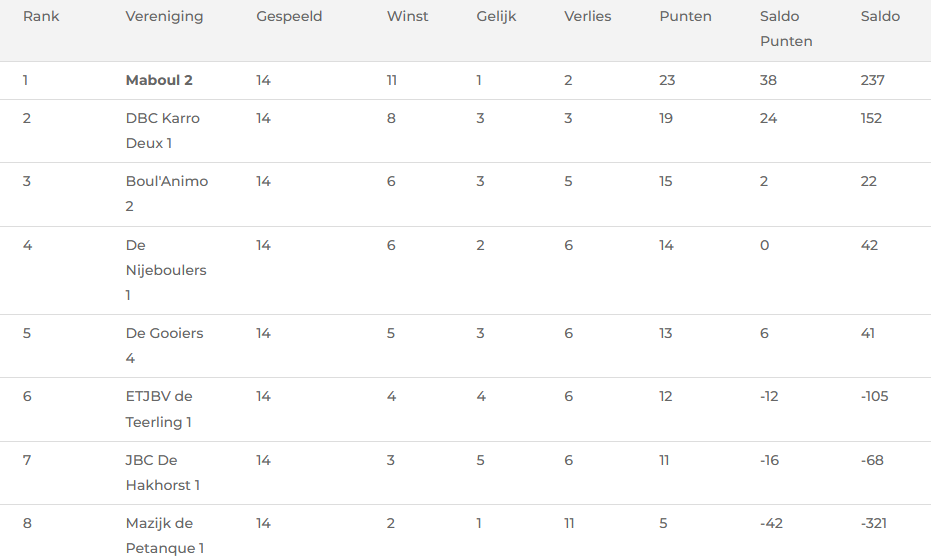
Task: Click the 237 saldo value for Maboul 2
Action: click(873, 80)
